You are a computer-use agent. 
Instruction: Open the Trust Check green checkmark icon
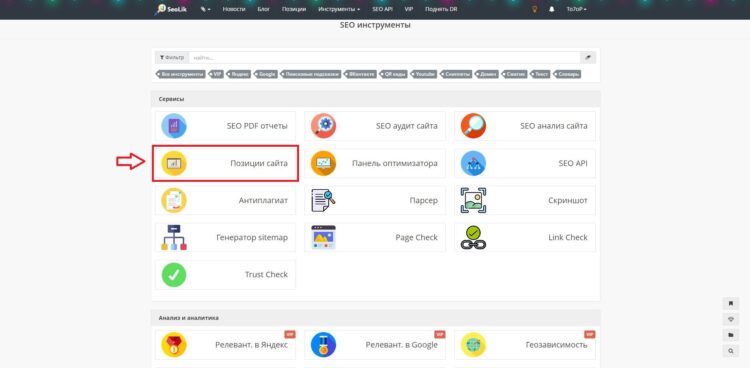(174, 275)
